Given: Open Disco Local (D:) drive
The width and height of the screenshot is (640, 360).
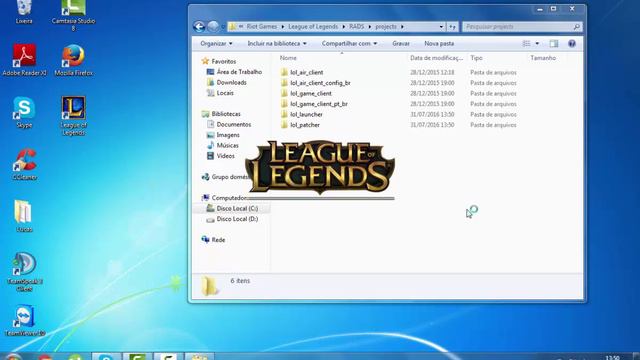Looking at the screenshot, I should 232,219.
